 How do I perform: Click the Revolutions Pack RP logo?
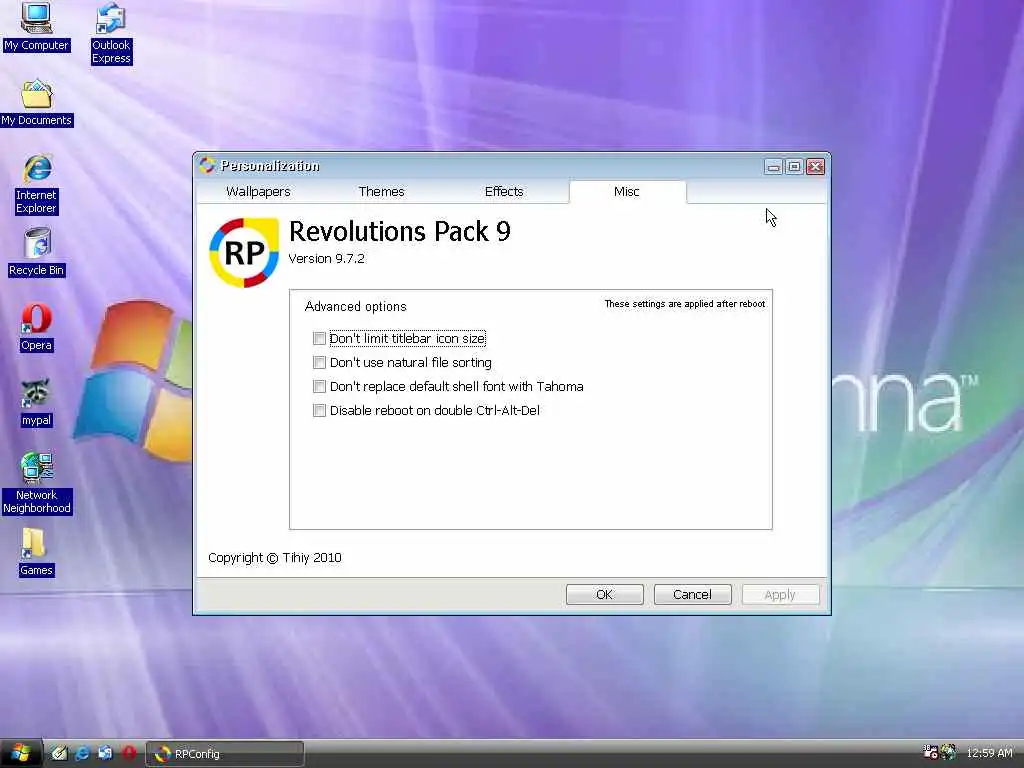coord(244,253)
